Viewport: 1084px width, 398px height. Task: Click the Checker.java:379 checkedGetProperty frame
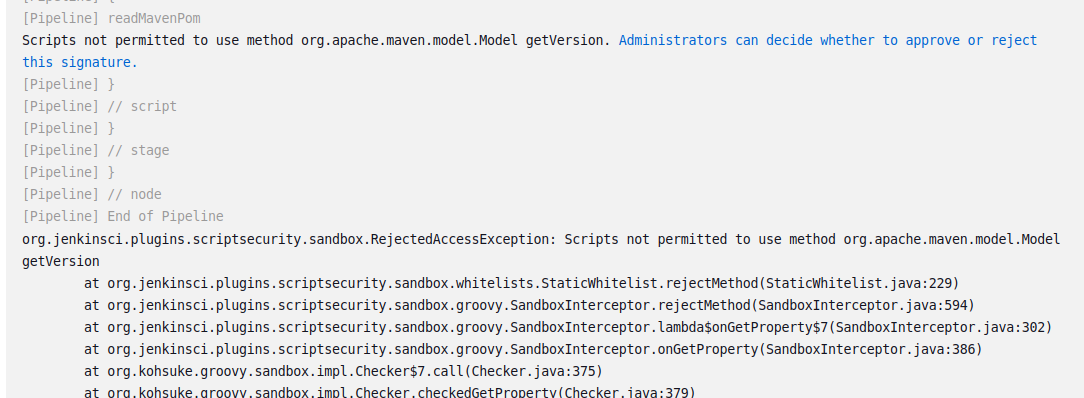tap(390, 392)
